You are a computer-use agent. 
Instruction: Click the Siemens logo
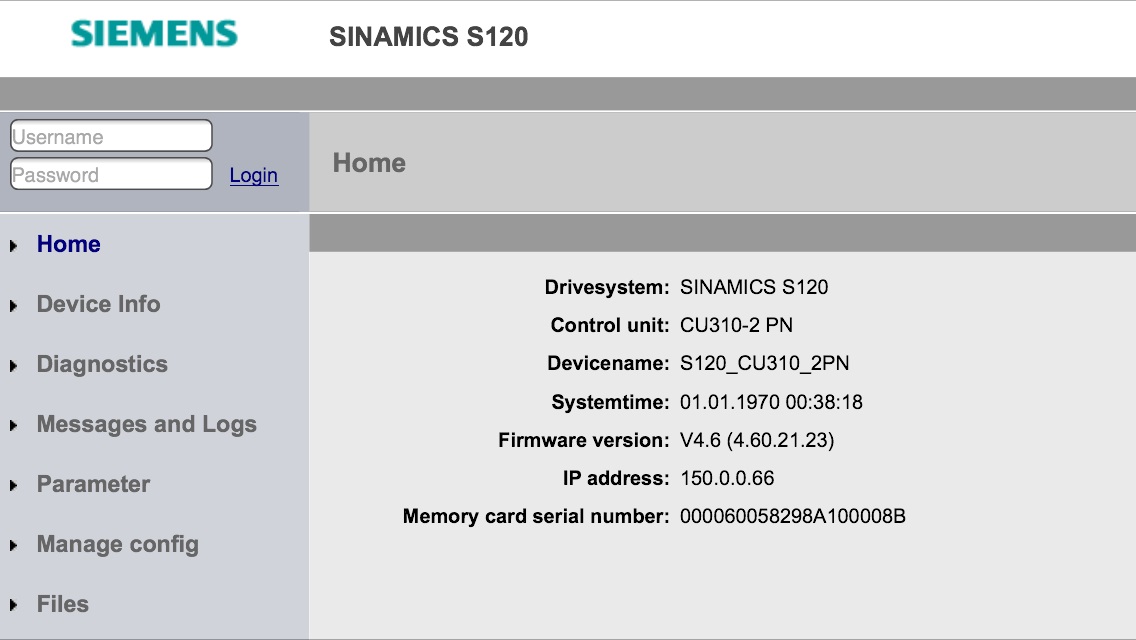[154, 35]
